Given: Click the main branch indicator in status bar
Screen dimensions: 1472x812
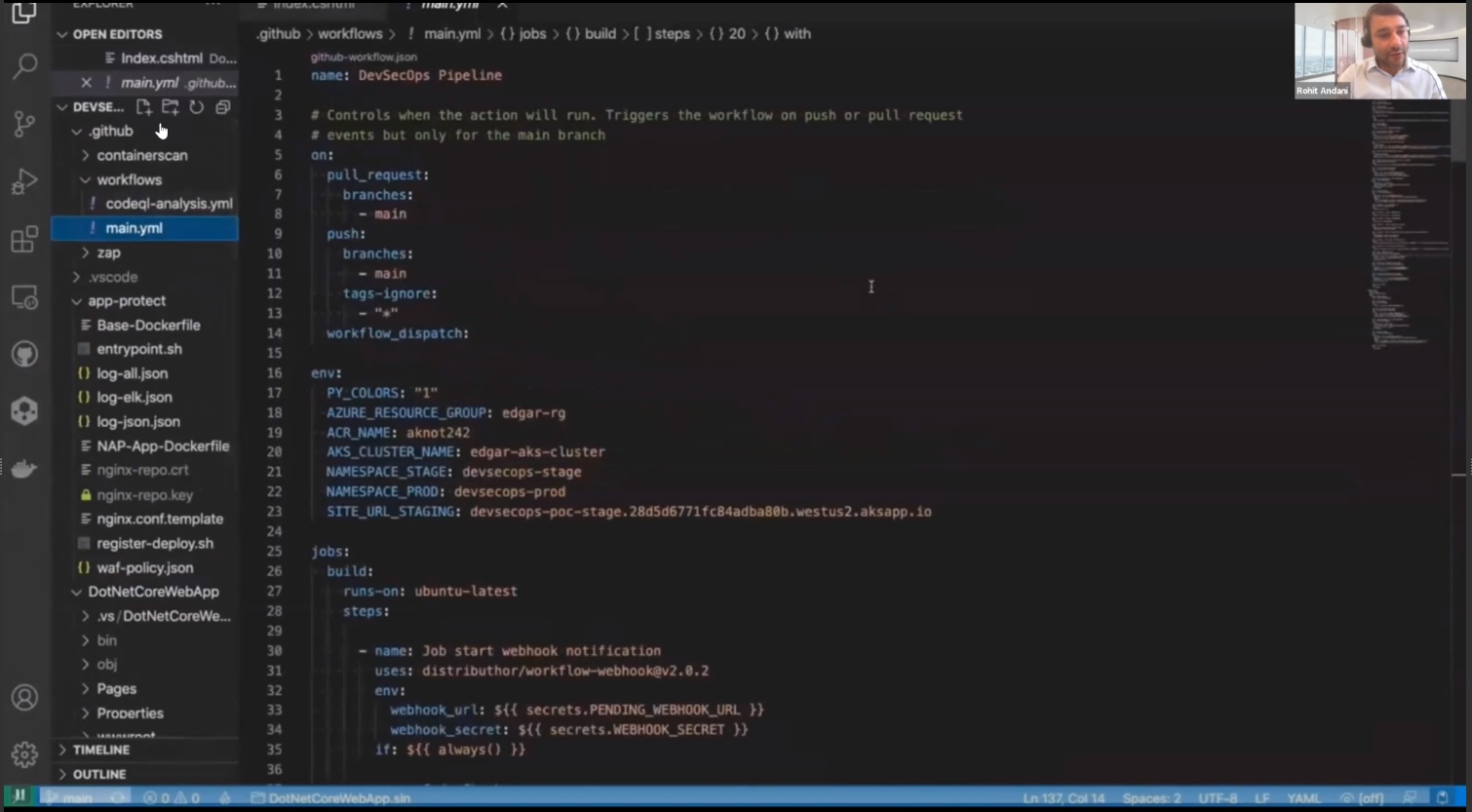Looking at the screenshot, I should [x=70, y=797].
